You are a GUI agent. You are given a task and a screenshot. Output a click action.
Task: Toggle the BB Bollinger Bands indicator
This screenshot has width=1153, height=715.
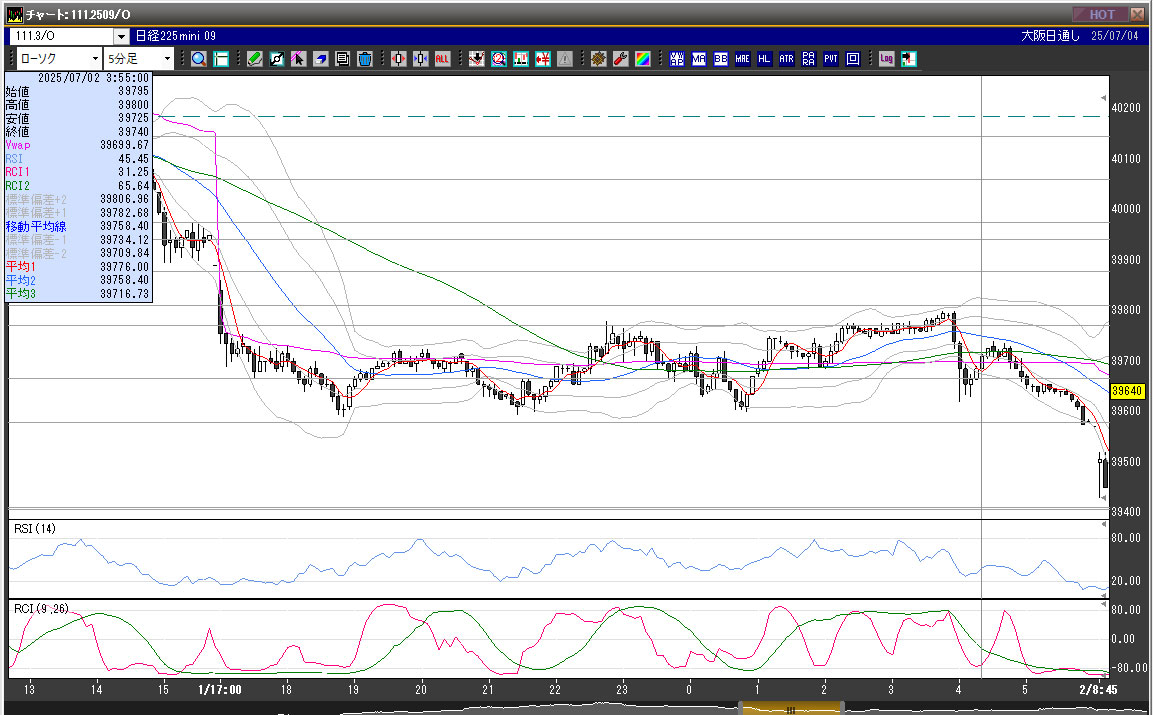[x=721, y=59]
